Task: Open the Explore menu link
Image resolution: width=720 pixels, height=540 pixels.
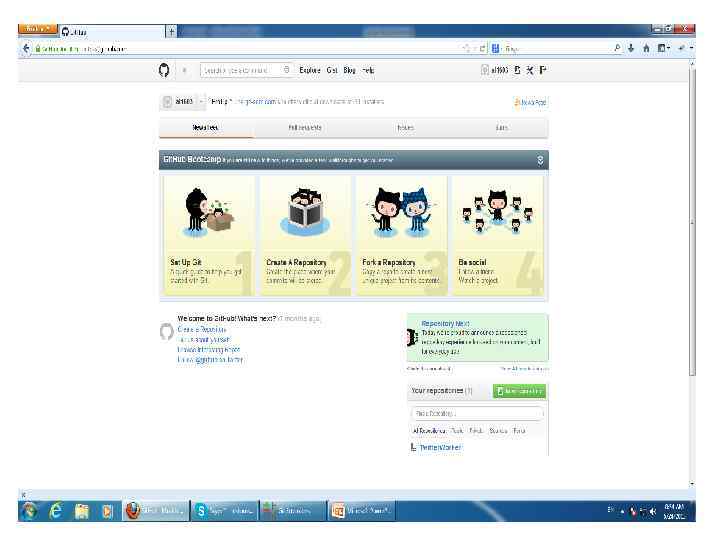Action: [x=310, y=70]
